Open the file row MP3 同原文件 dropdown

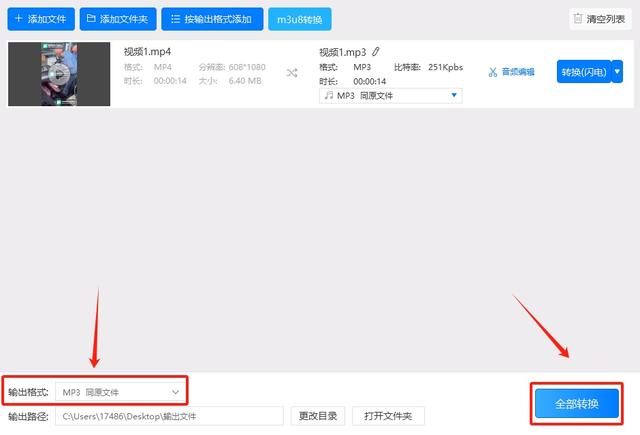click(391, 95)
